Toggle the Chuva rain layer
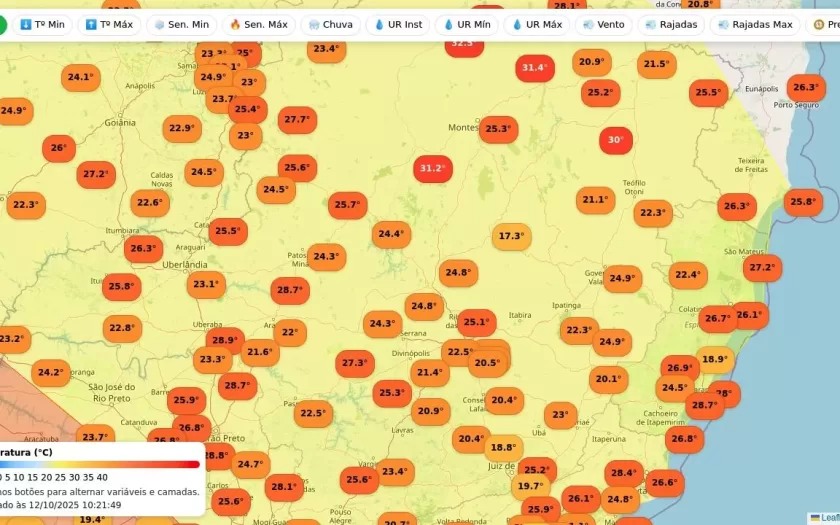840x525 pixels. click(x=329, y=24)
